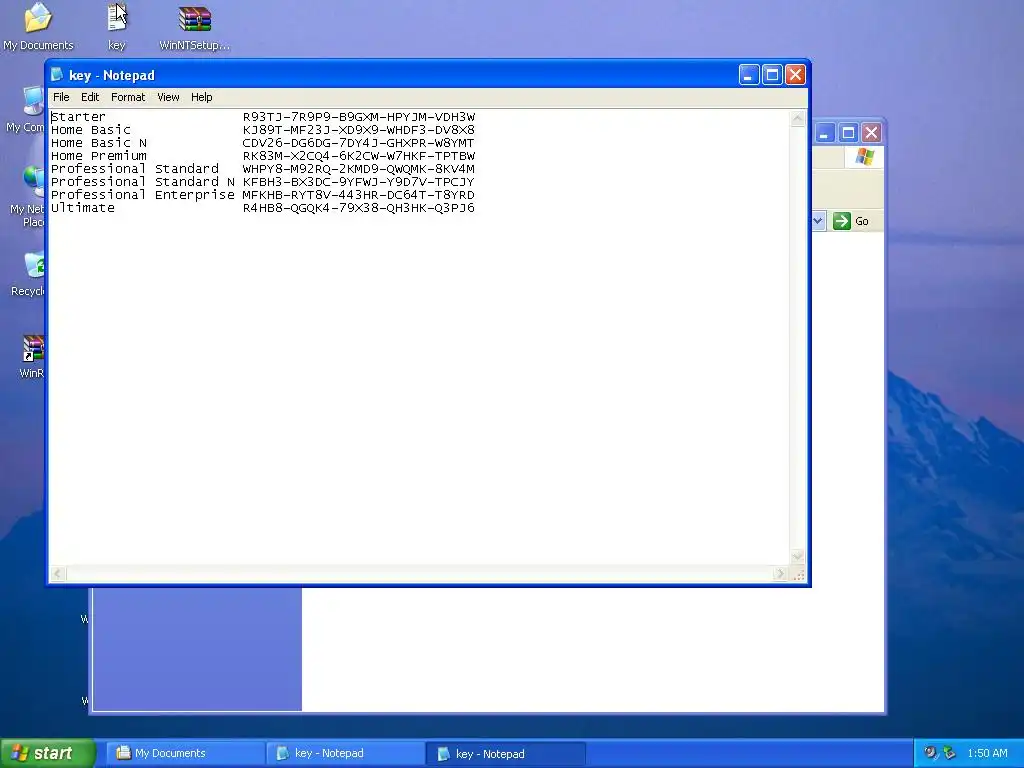This screenshot has height=768, width=1024.
Task: Click the words Professional Enterprise in Notepad
Action: pos(142,195)
